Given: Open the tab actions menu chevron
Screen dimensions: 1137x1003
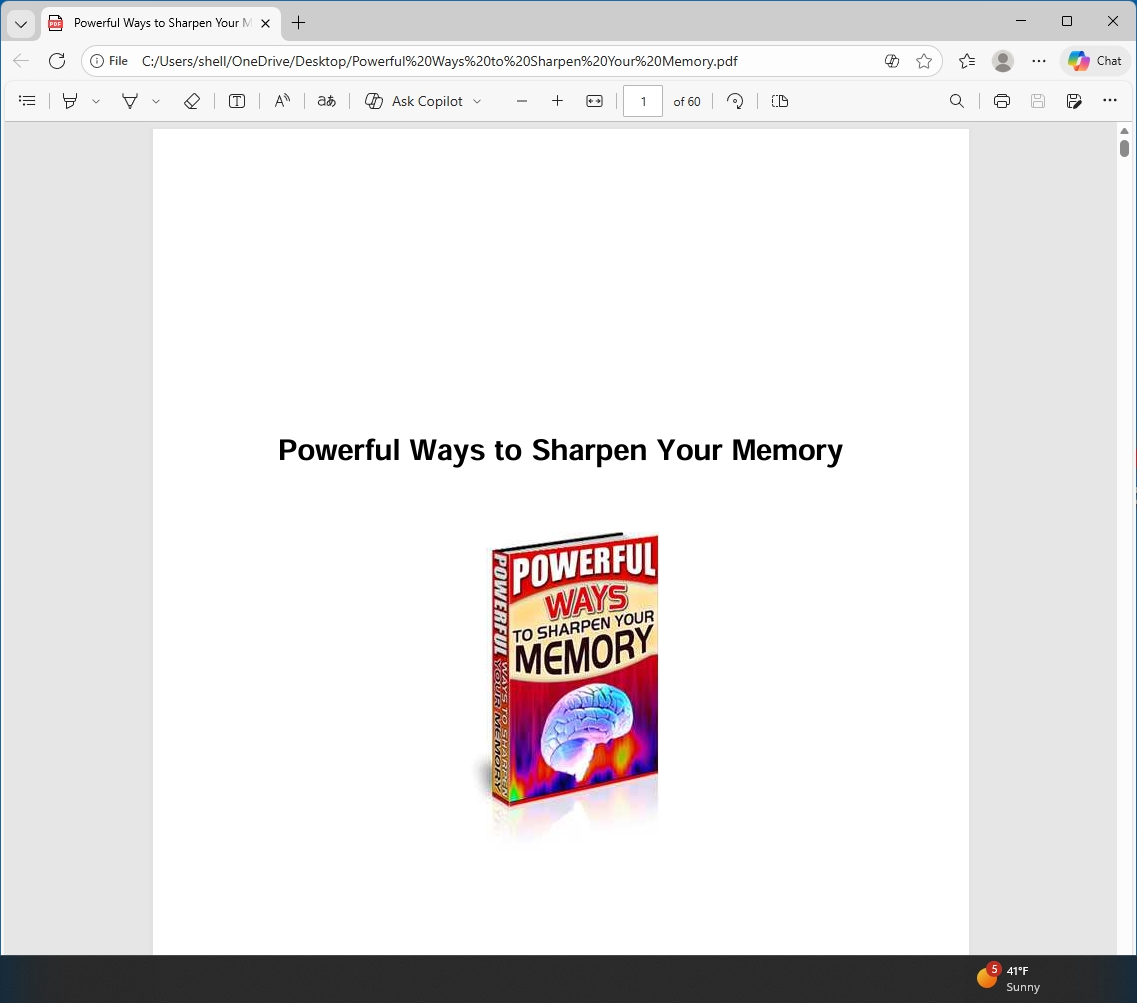Looking at the screenshot, I should 21,23.
